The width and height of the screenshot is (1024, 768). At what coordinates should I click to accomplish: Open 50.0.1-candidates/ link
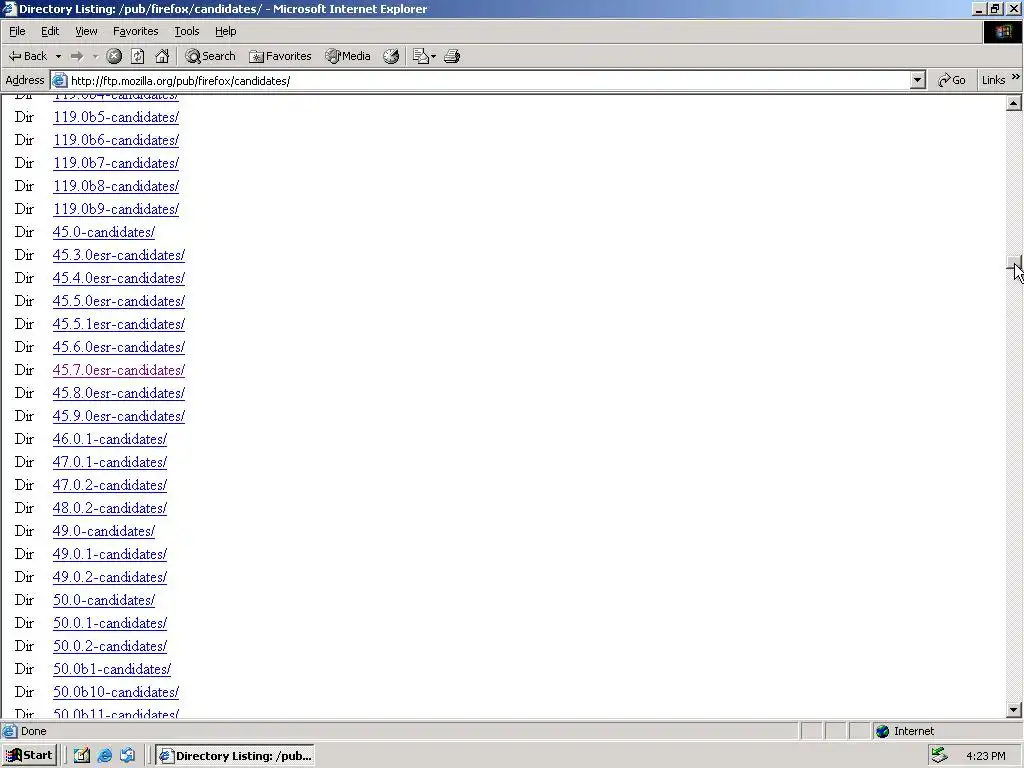tap(110, 624)
